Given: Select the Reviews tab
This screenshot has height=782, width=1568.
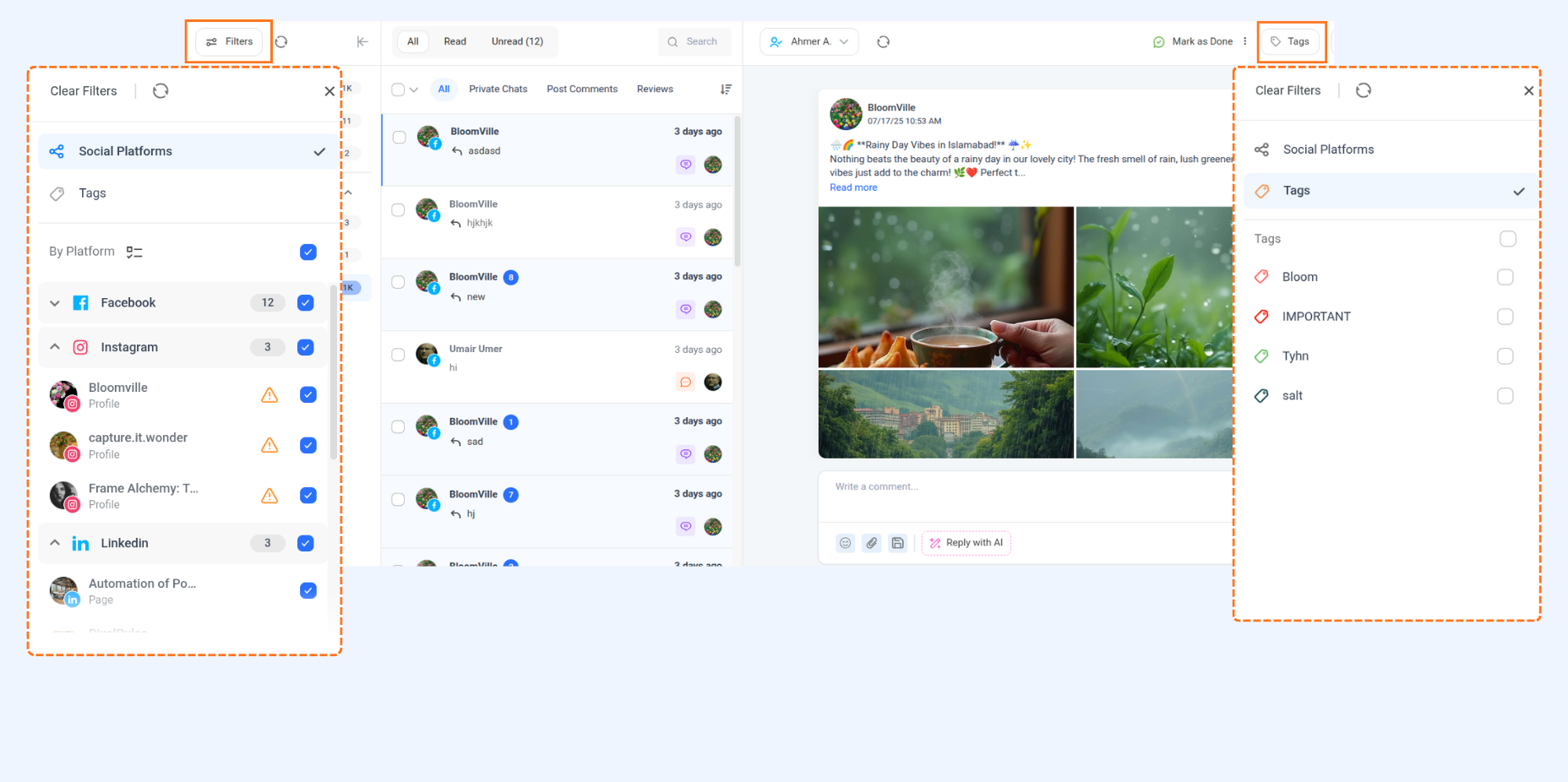Looking at the screenshot, I should click(x=655, y=89).
